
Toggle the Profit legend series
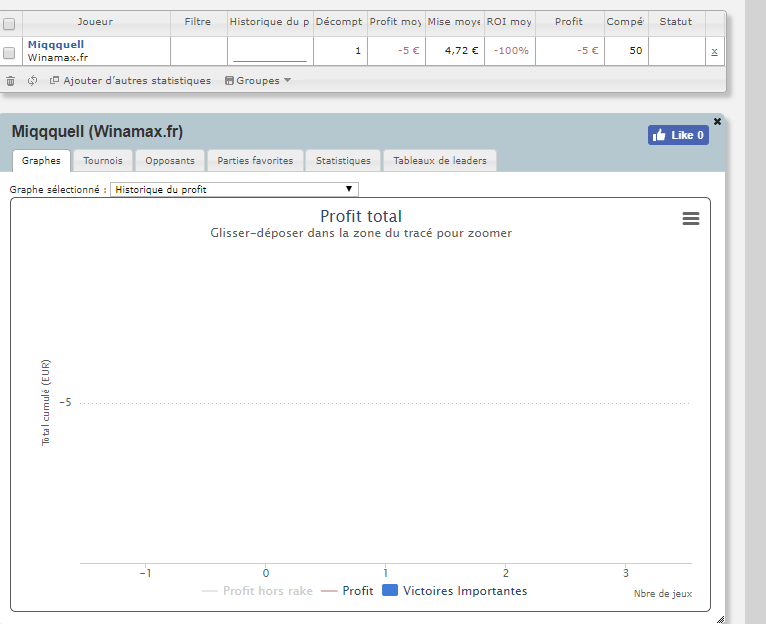(347, 591)
